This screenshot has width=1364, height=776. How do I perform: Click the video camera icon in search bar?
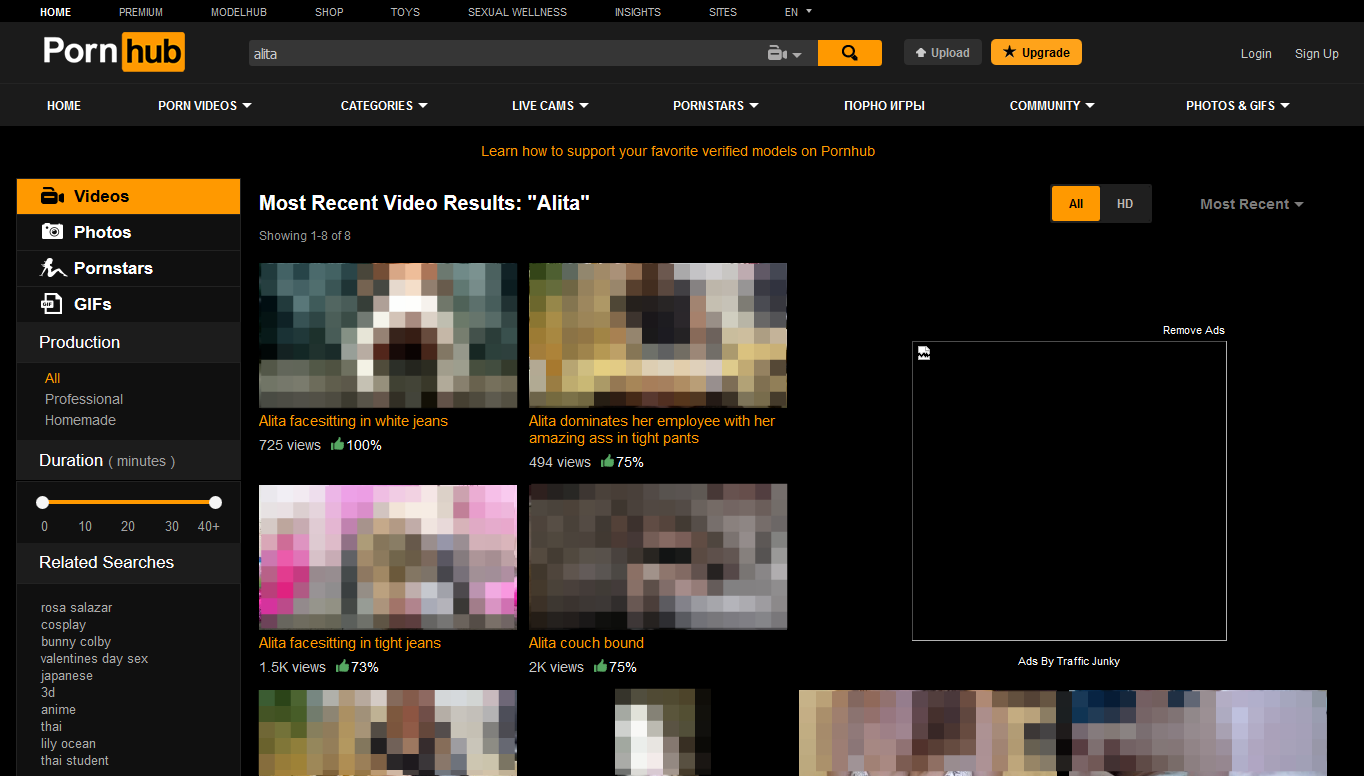777,54
